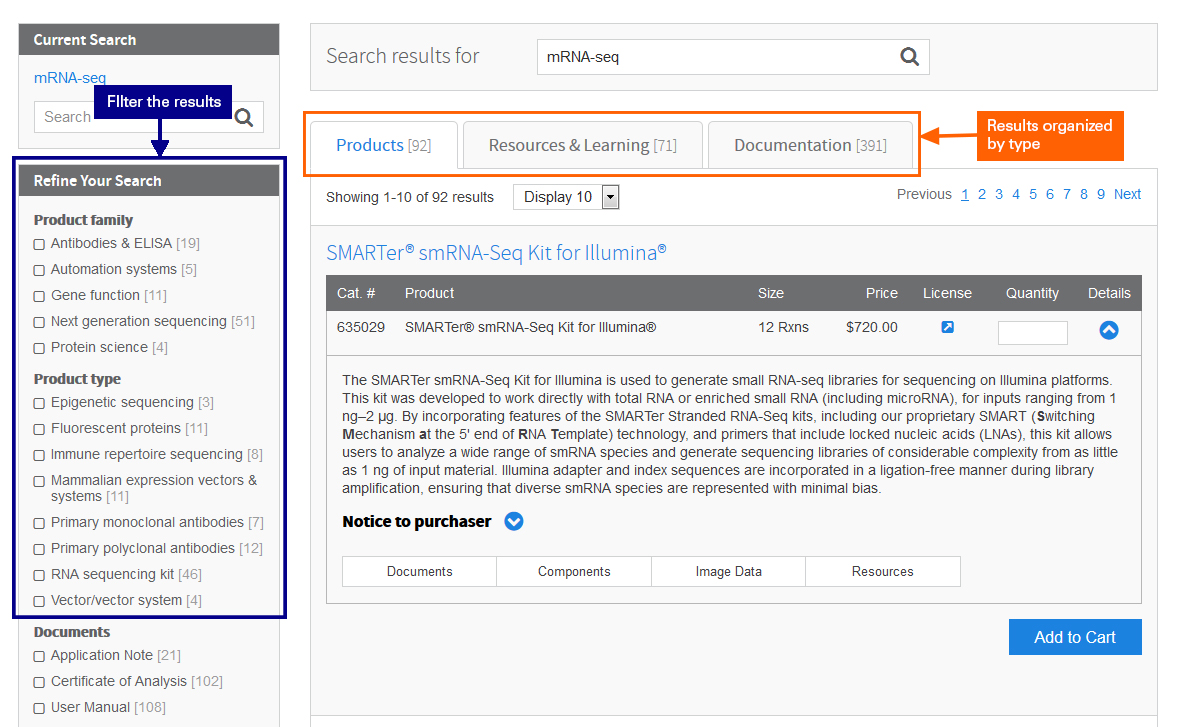Switch to the Products tab
Viewport: 1178px width, 727px height.
click(x=384, y=145)
